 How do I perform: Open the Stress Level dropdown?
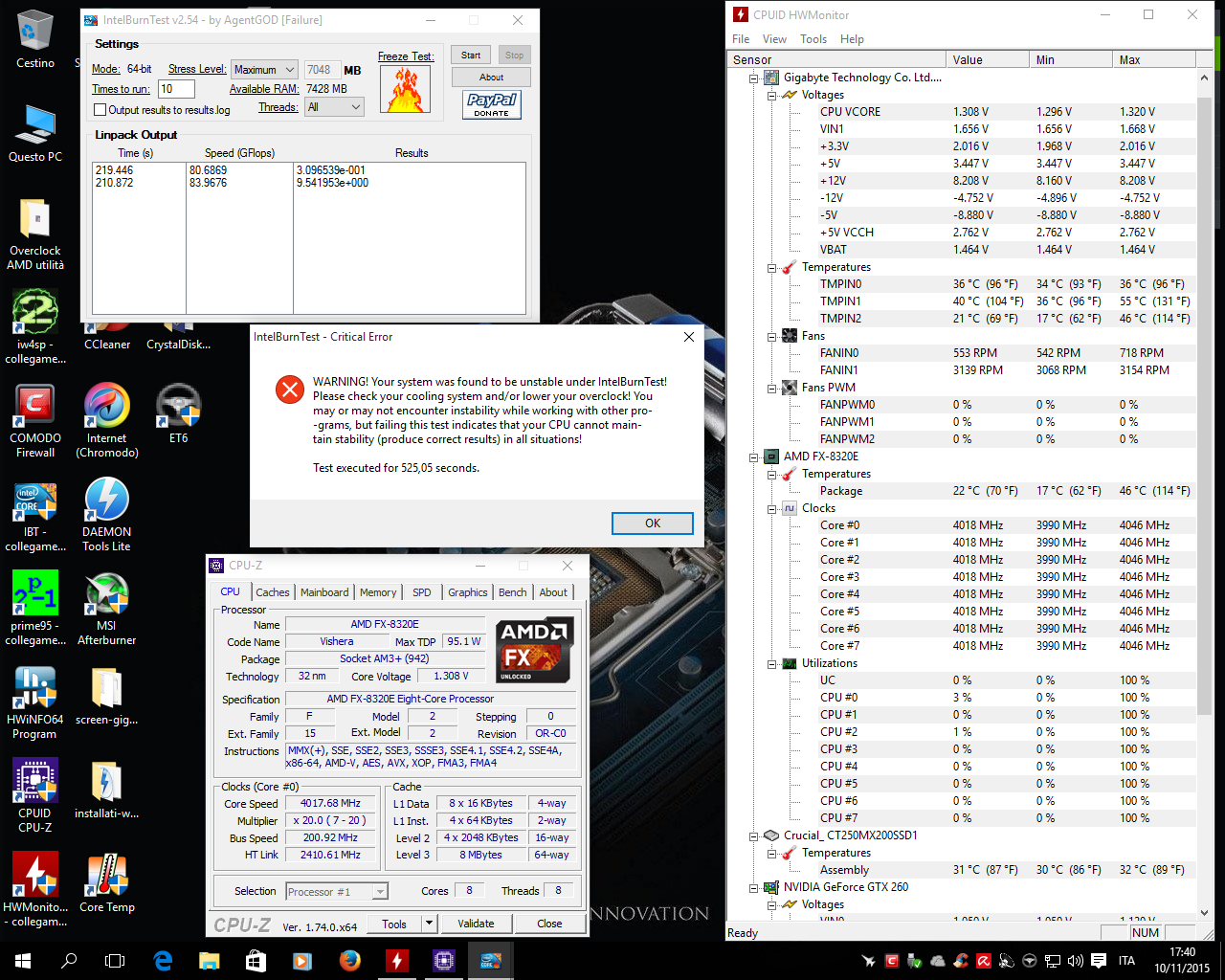pyautogui.click(x=264, y=70)
